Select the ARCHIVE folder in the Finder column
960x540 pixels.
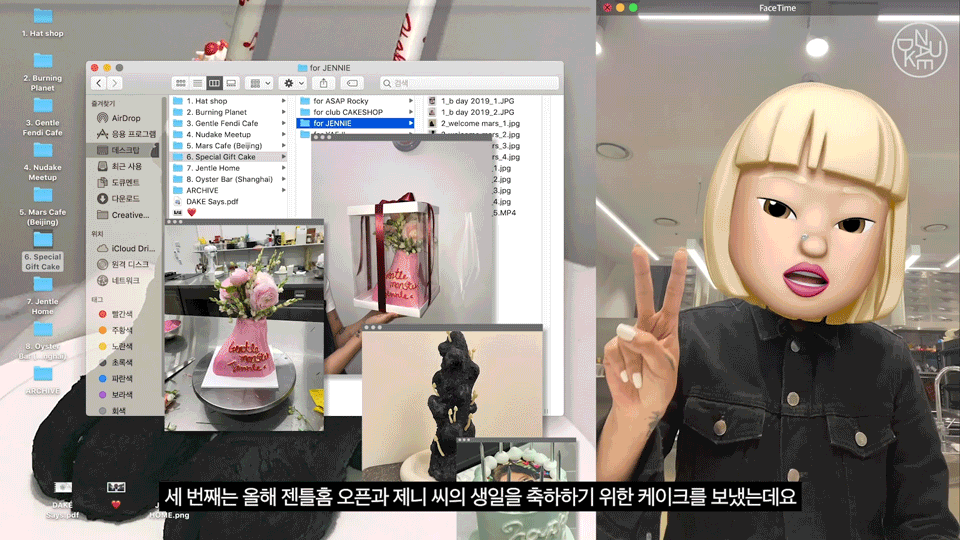pyautogui.click(x=228, y=190)
